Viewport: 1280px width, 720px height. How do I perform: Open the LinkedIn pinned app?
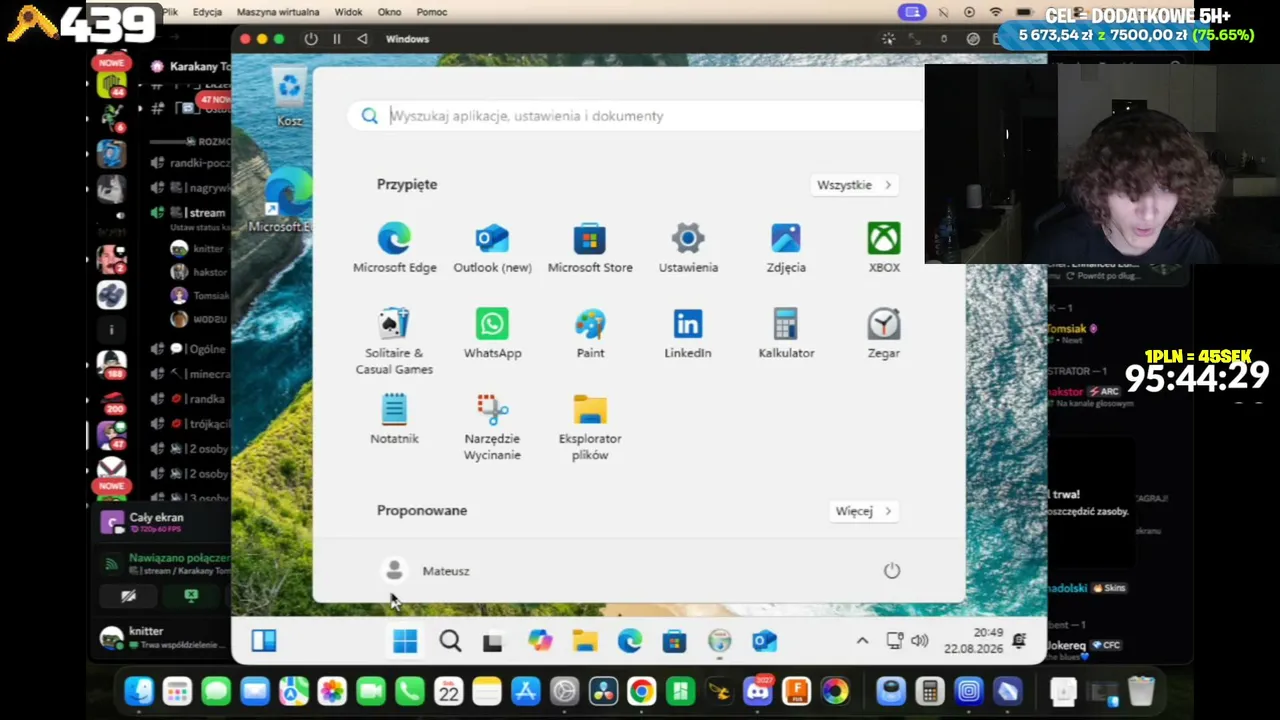pyautogui.click(x=688, y=333)
